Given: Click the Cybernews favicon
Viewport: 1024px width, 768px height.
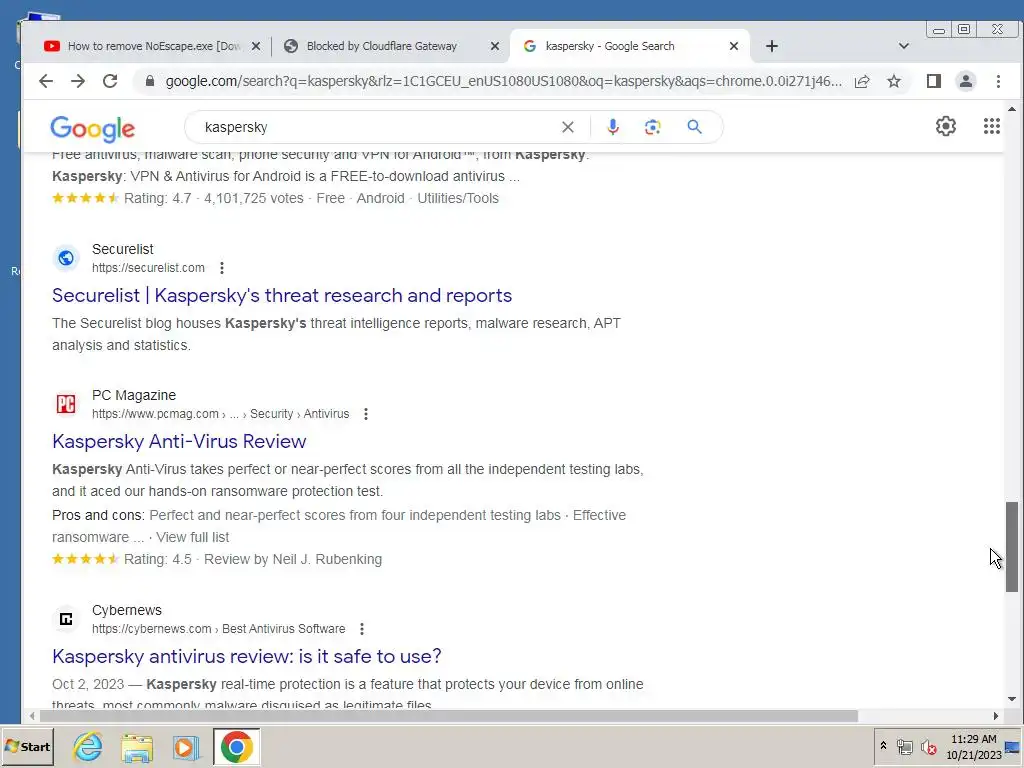Looking at the screenshot, I should 66,619.
